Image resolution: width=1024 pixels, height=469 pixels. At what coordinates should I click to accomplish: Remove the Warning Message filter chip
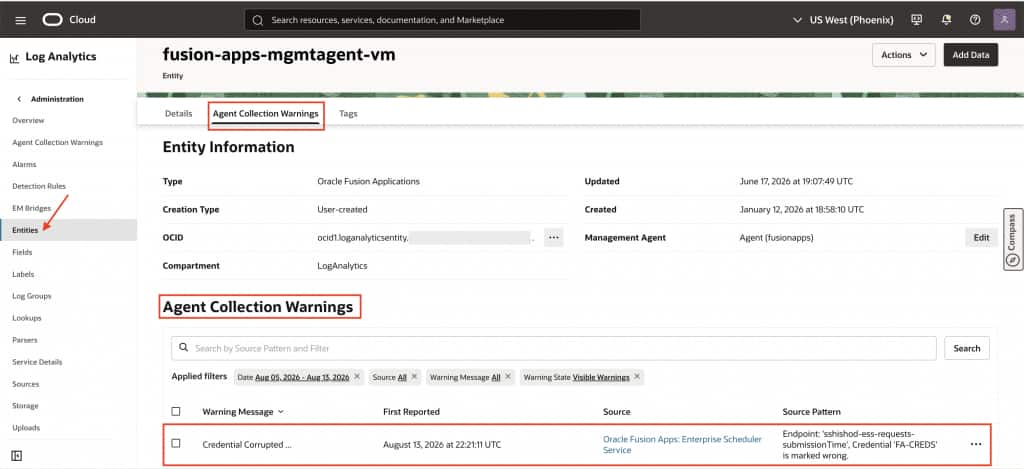click(508, 377)
